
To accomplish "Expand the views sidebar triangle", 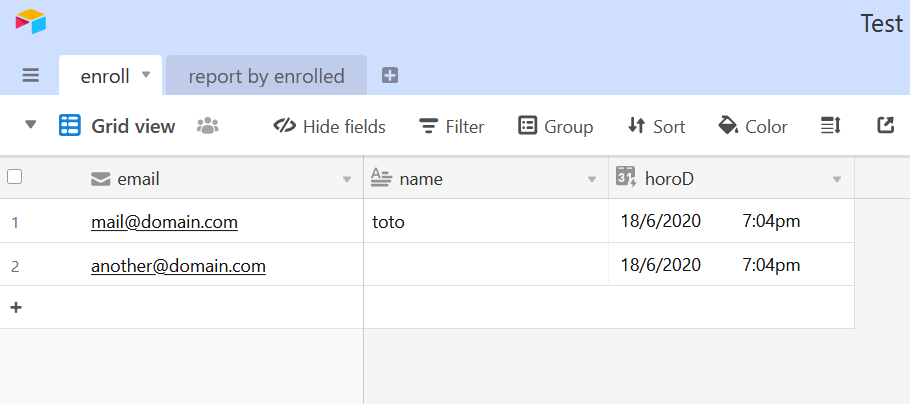I will point(31,125).
